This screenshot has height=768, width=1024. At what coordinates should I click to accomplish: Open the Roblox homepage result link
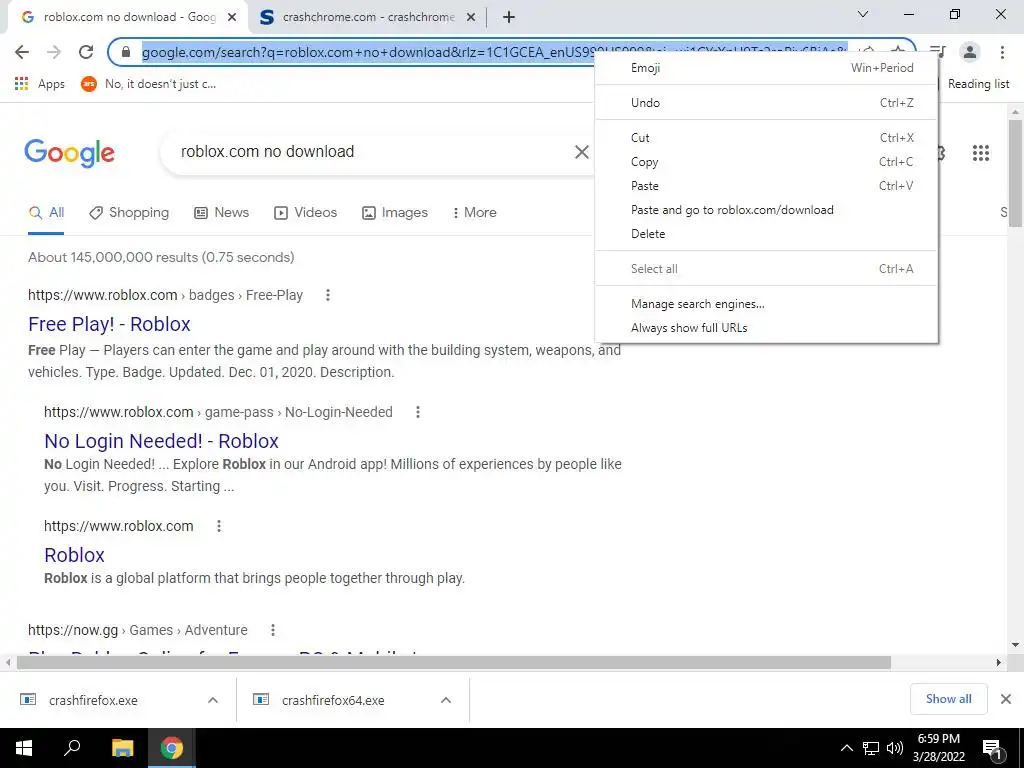coord(74,554)
